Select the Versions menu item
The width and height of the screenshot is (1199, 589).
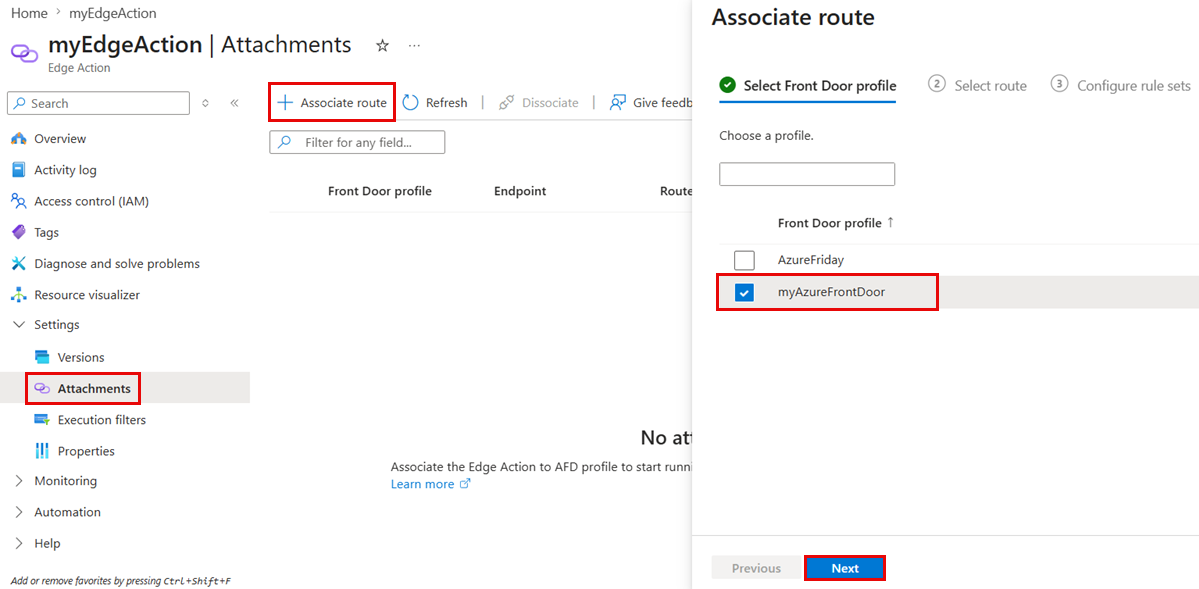click(x=81, y=357)
